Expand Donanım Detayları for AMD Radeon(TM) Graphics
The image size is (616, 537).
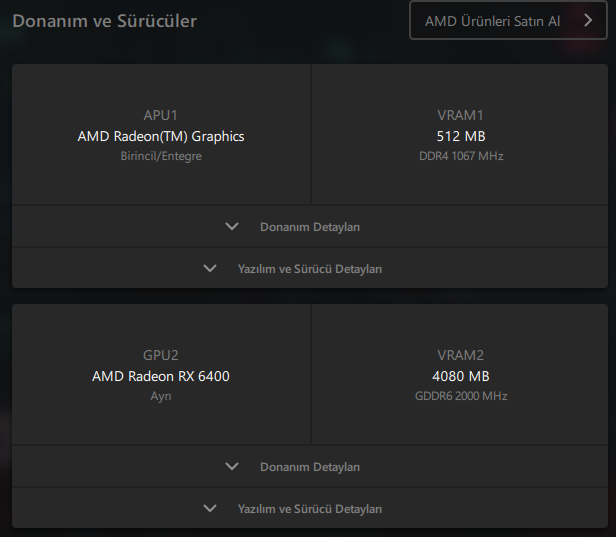coord(309,227)
